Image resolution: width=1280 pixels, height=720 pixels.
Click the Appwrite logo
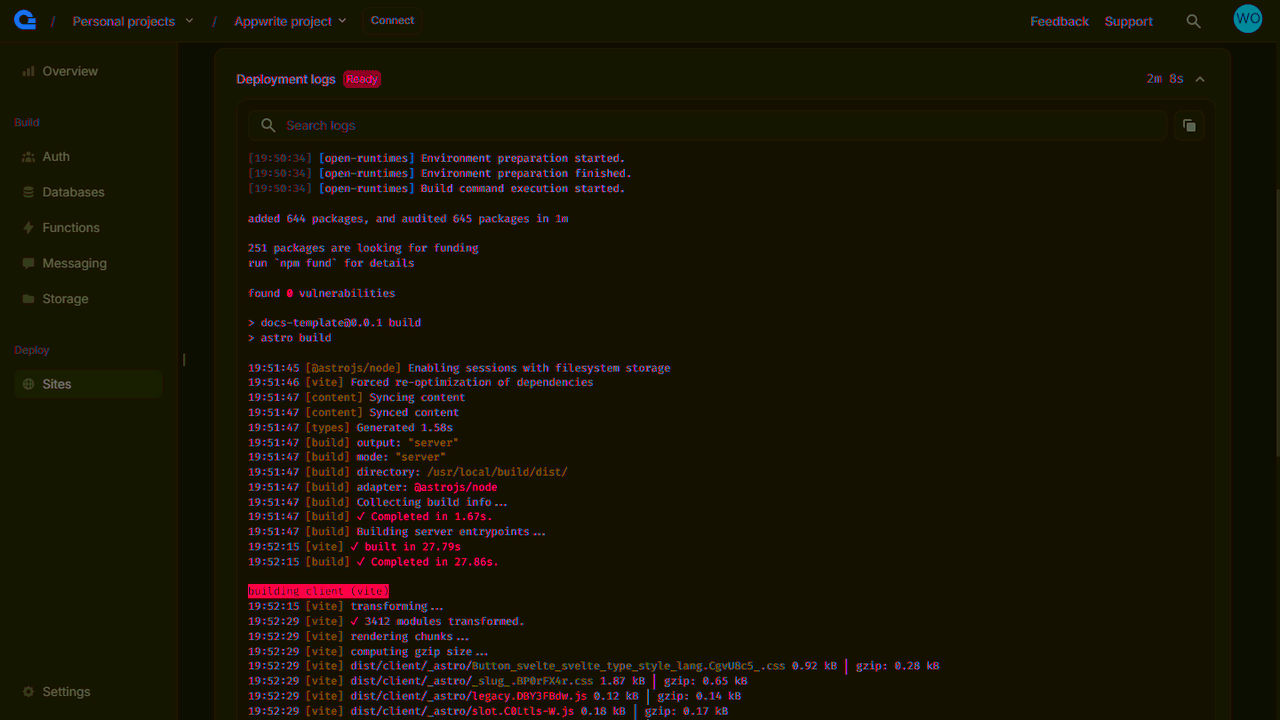(x=24, y=19)
